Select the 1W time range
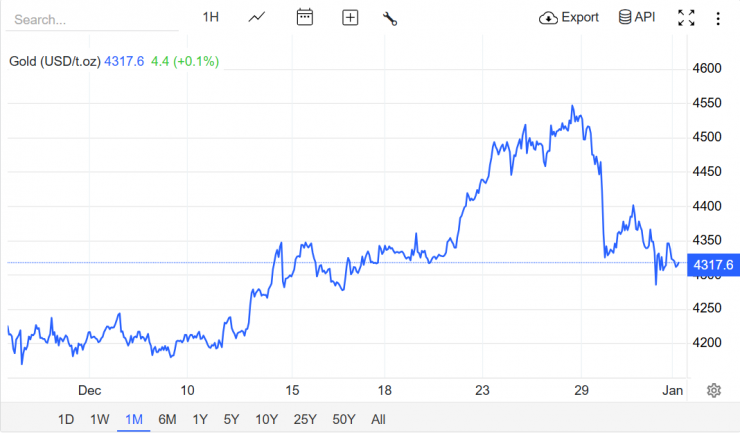The height and width of the screenshot is (433, 740). click(x=99, y=419)
